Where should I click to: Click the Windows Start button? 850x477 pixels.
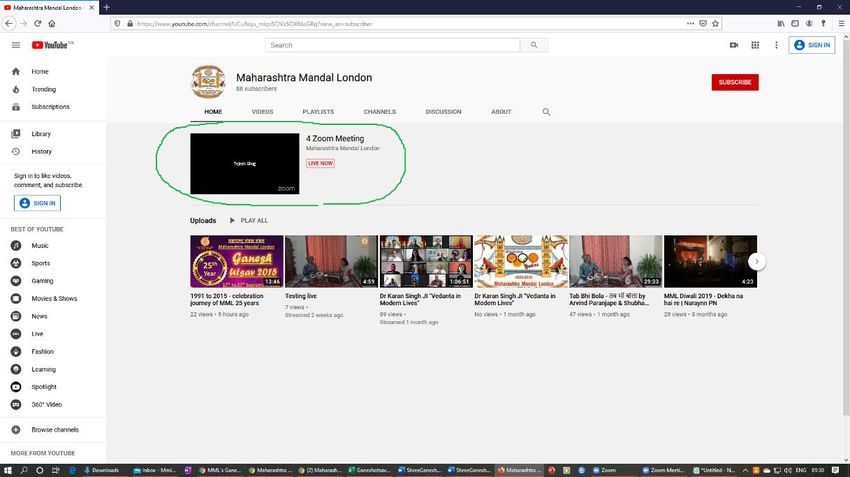[8, 470]
